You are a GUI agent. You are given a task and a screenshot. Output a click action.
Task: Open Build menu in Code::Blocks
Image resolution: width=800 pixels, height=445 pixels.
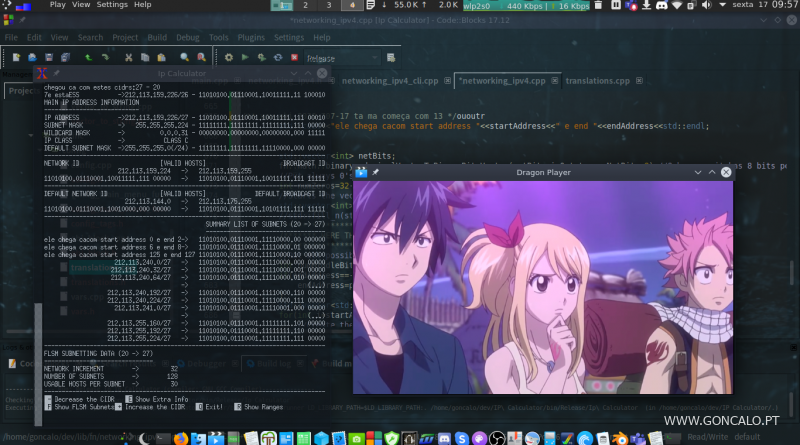click(x=157, y=37)
